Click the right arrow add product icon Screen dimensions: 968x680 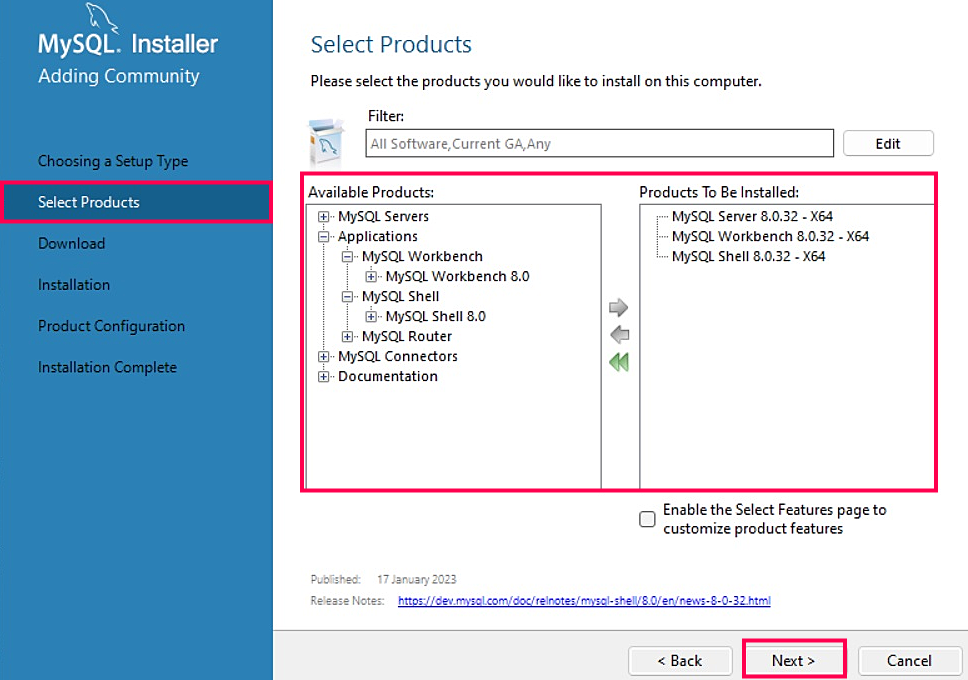click(x=618, y=307)
